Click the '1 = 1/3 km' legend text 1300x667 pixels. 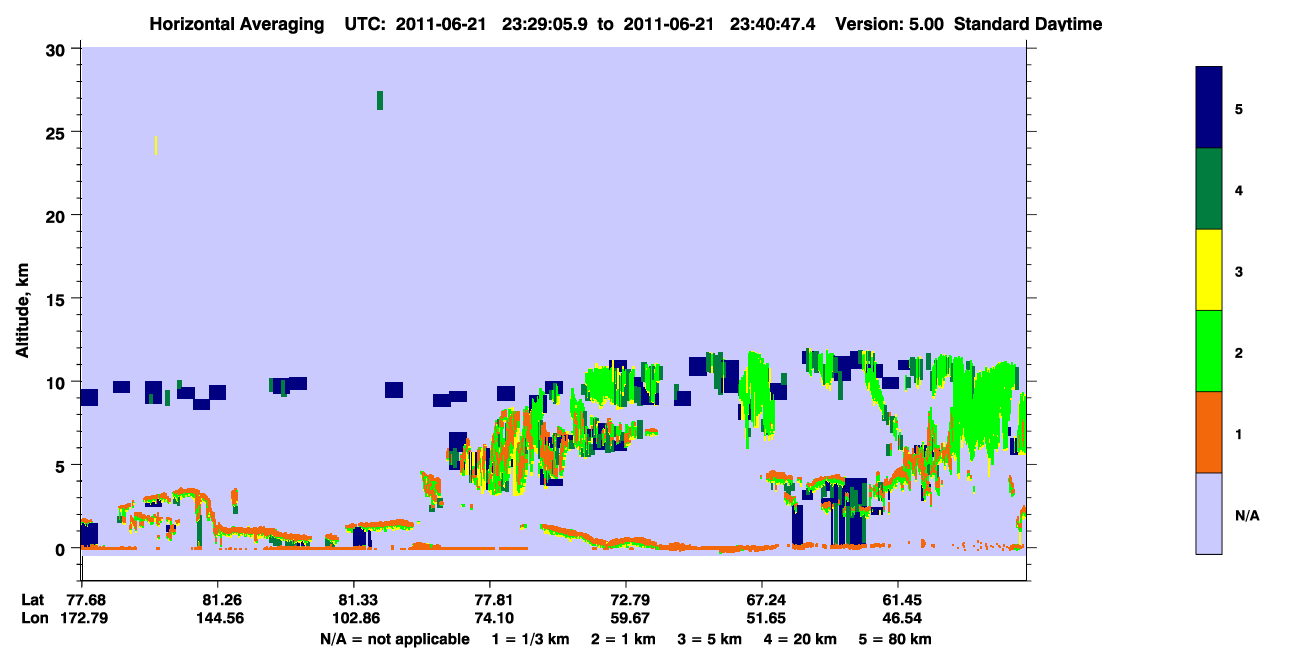530,639
